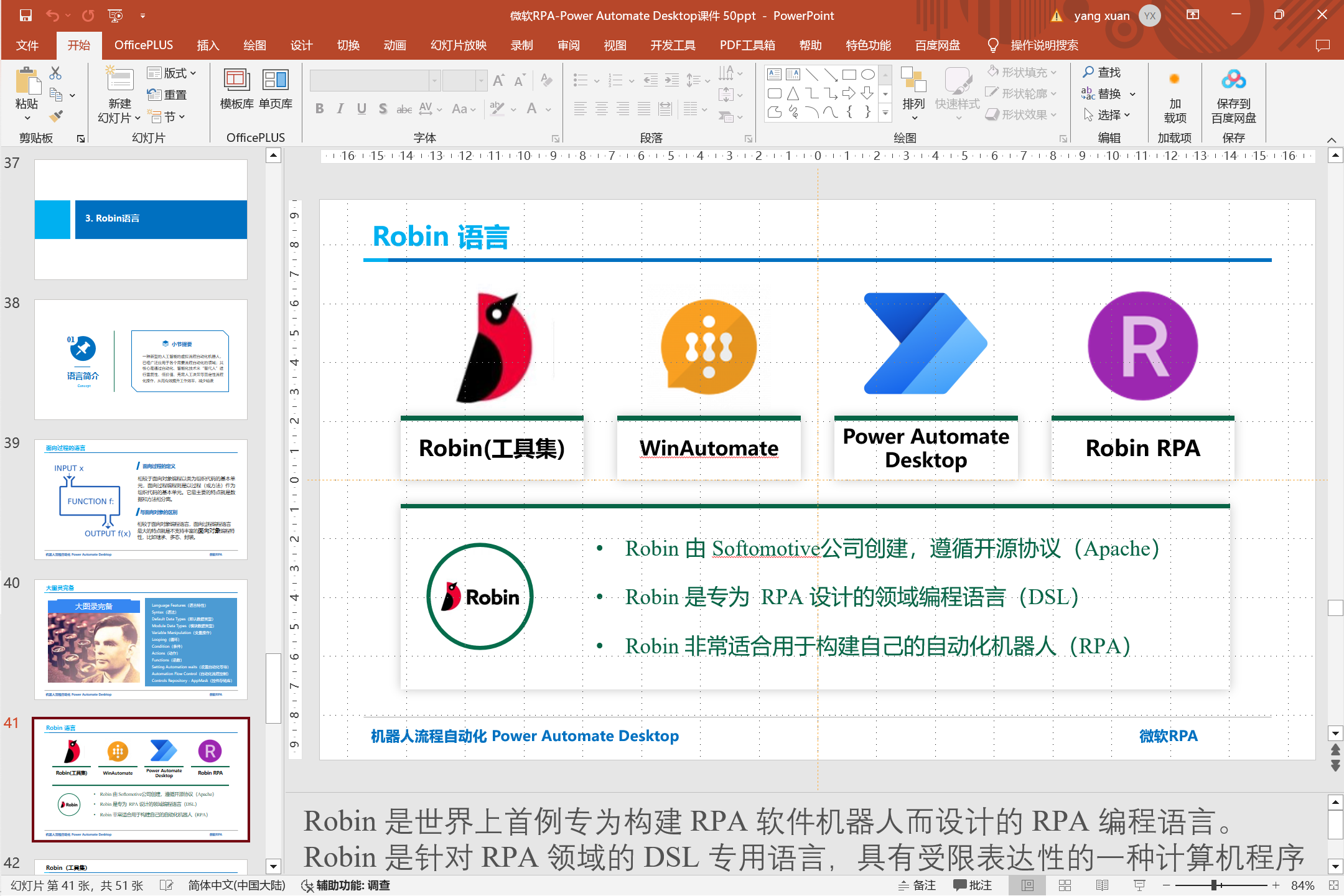This screenshot has width=1344, height=896.
Task: Select slide 40 thumbnail
Action: (141, 640)
